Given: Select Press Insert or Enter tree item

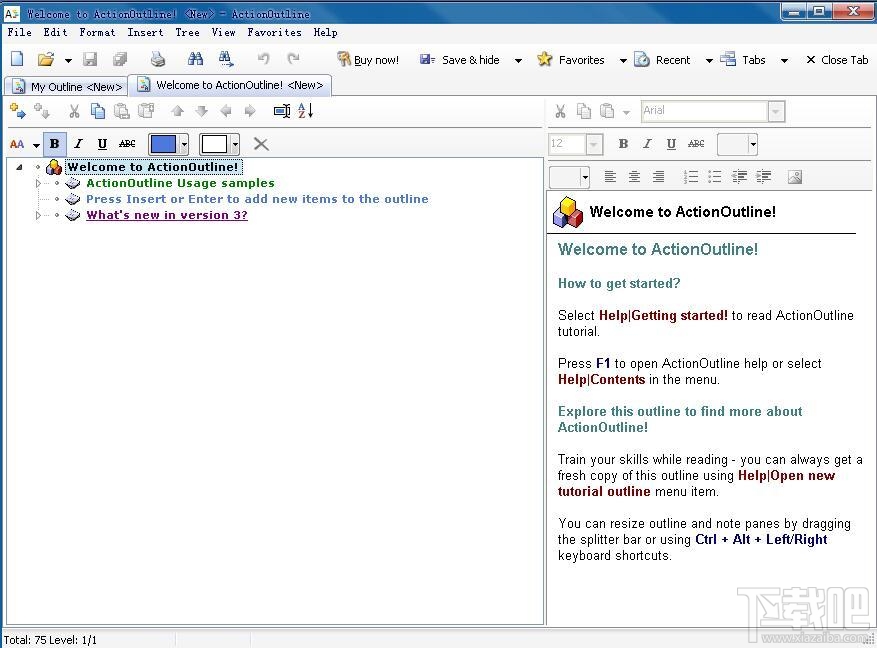Looking at the screenshot, I should 257,199.
